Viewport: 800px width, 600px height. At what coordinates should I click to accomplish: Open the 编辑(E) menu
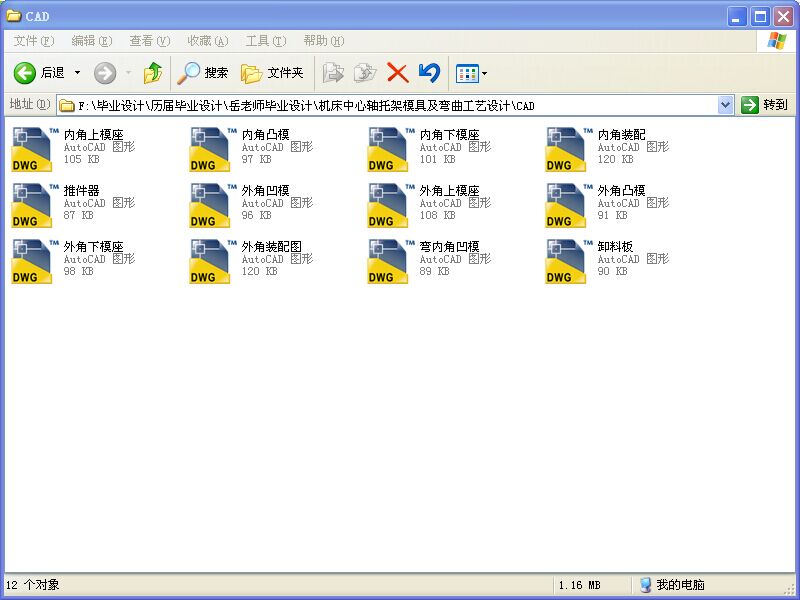click(x=92, y=41)
